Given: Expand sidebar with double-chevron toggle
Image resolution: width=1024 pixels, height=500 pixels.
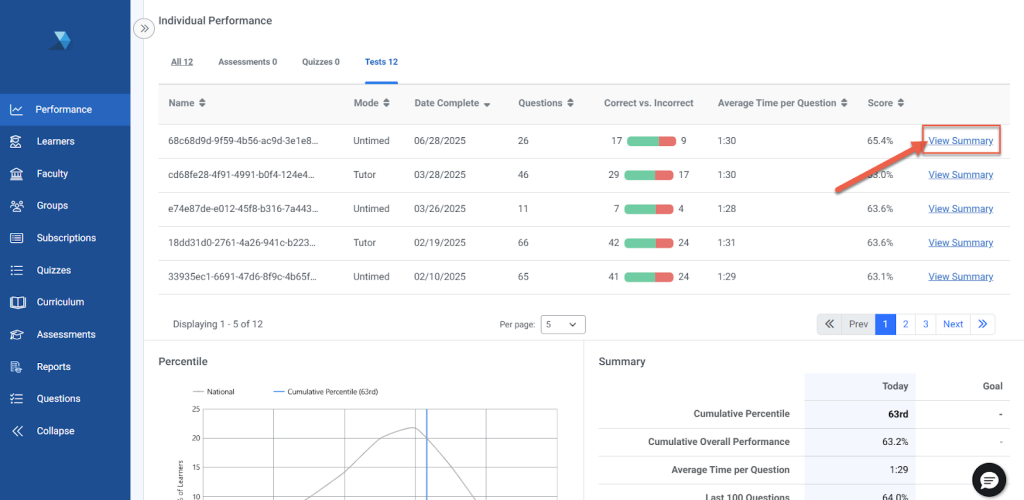Looking at the screenshot, I should pos(144,29).
